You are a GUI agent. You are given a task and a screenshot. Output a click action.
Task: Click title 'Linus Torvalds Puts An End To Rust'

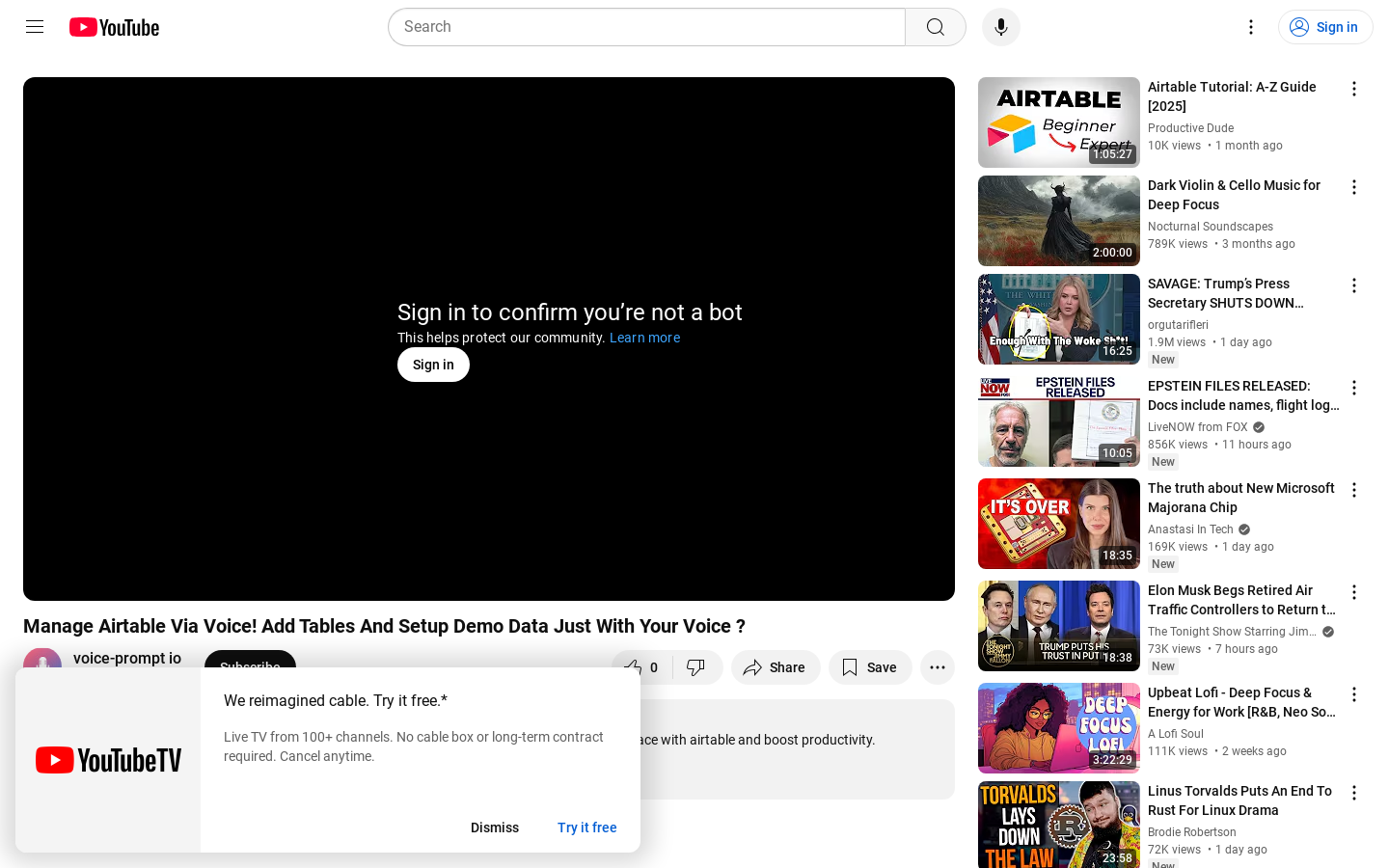point(1239,800)
